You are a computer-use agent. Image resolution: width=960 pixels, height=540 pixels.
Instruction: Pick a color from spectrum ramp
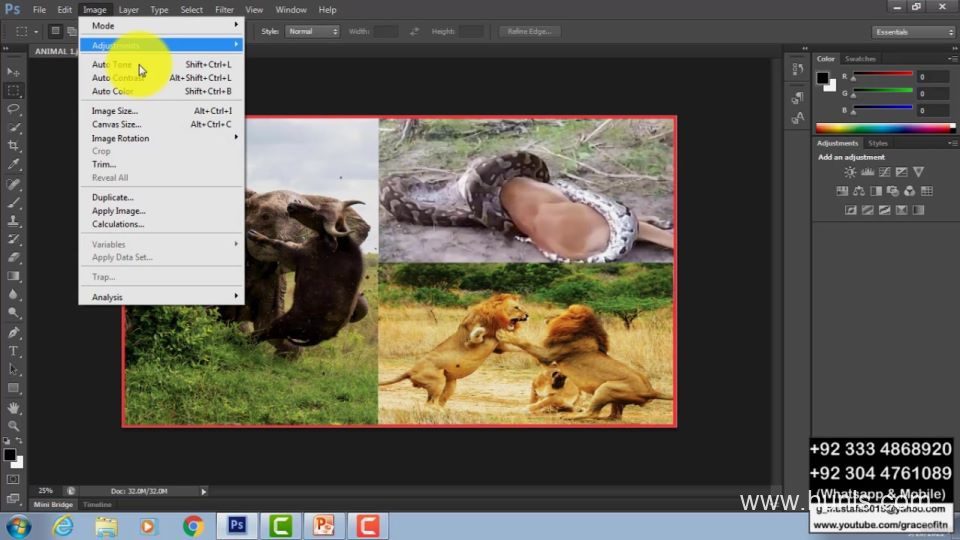coord(885,128)
